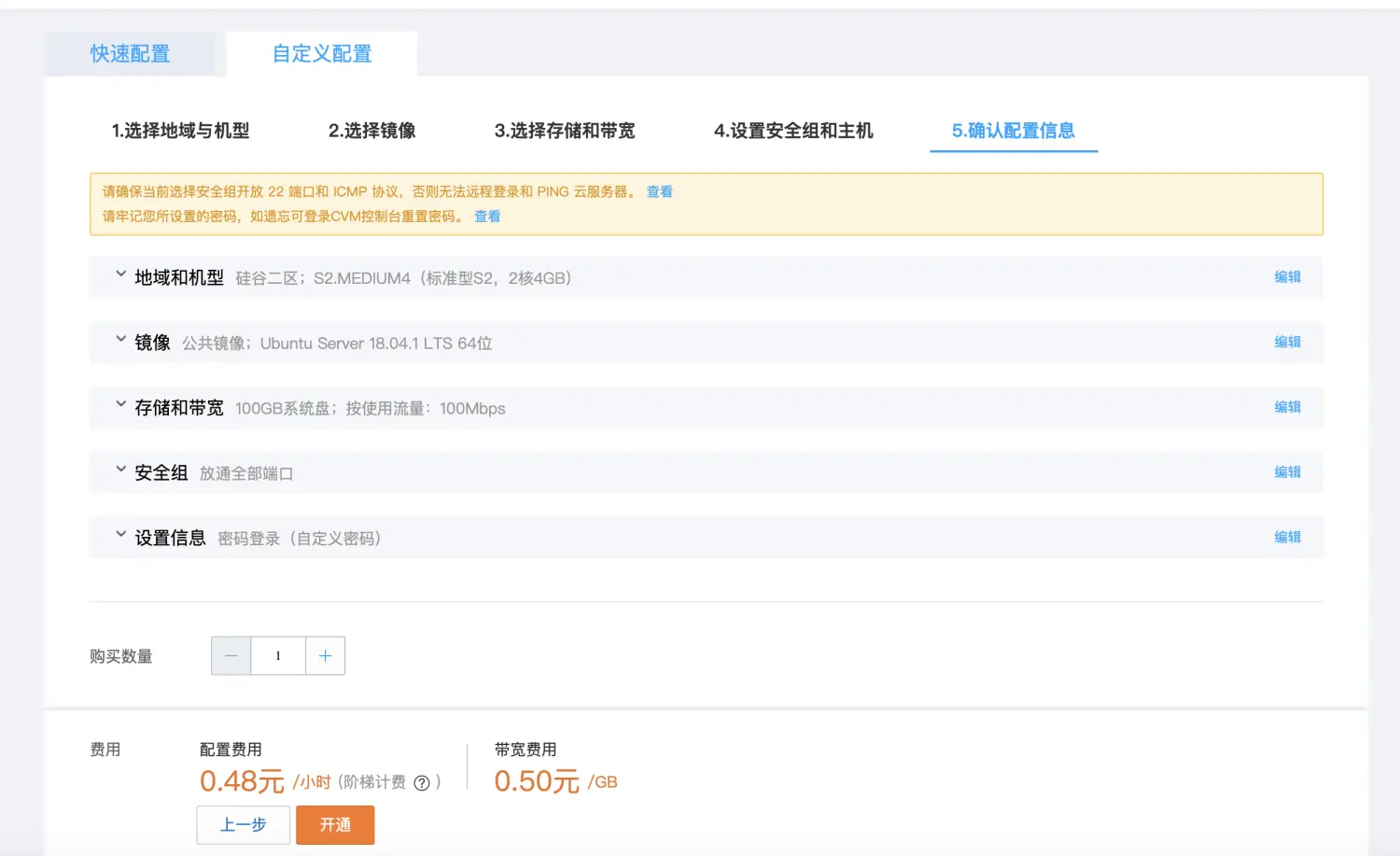Click 查看 link after the PING notice
This screenshot has height=856, width=1400.
point(660,191)
